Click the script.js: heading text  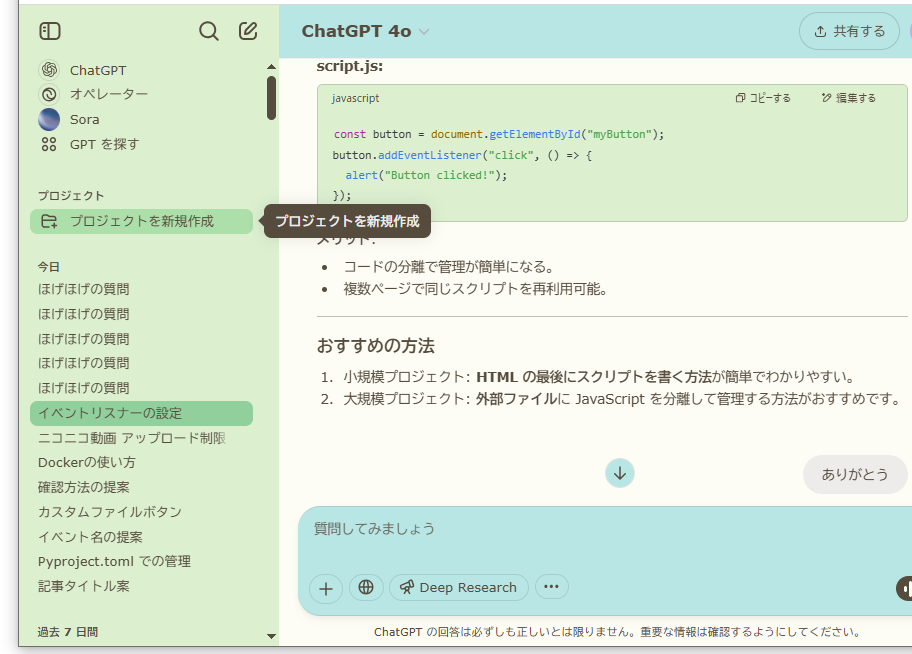pos(350,66)
